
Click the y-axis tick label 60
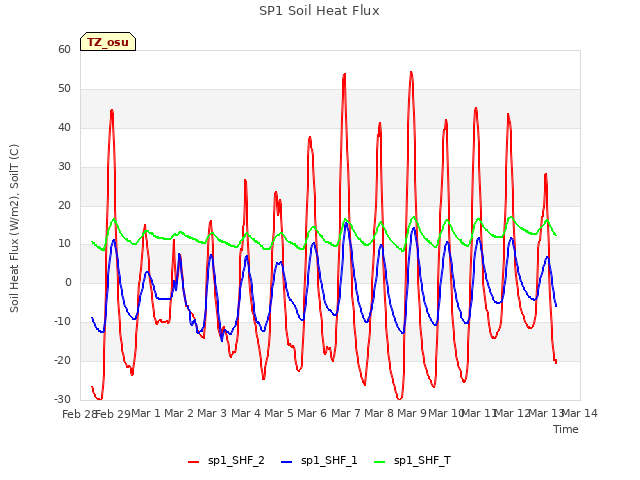coord(64,49)
